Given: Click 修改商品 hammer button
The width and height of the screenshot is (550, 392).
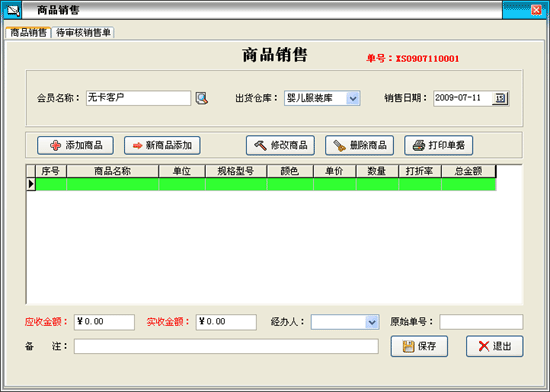Looking at the screenshot, I should pyautogui.click(x=280, y=146).
